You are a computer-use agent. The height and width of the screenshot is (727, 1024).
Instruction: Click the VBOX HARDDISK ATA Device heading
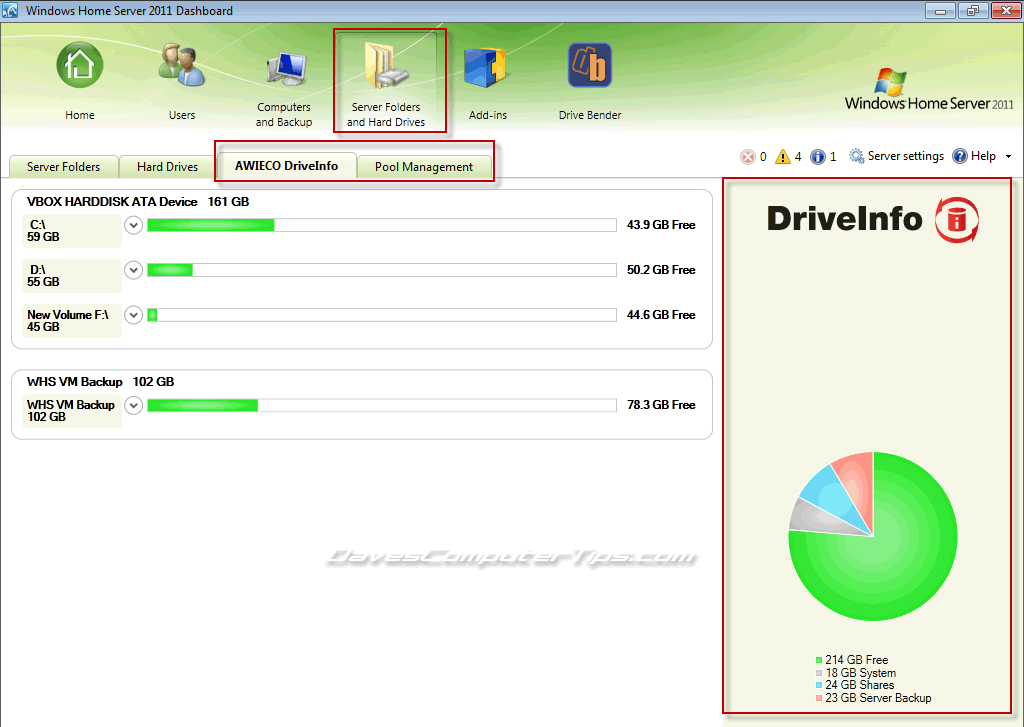[x=112, y=202]
